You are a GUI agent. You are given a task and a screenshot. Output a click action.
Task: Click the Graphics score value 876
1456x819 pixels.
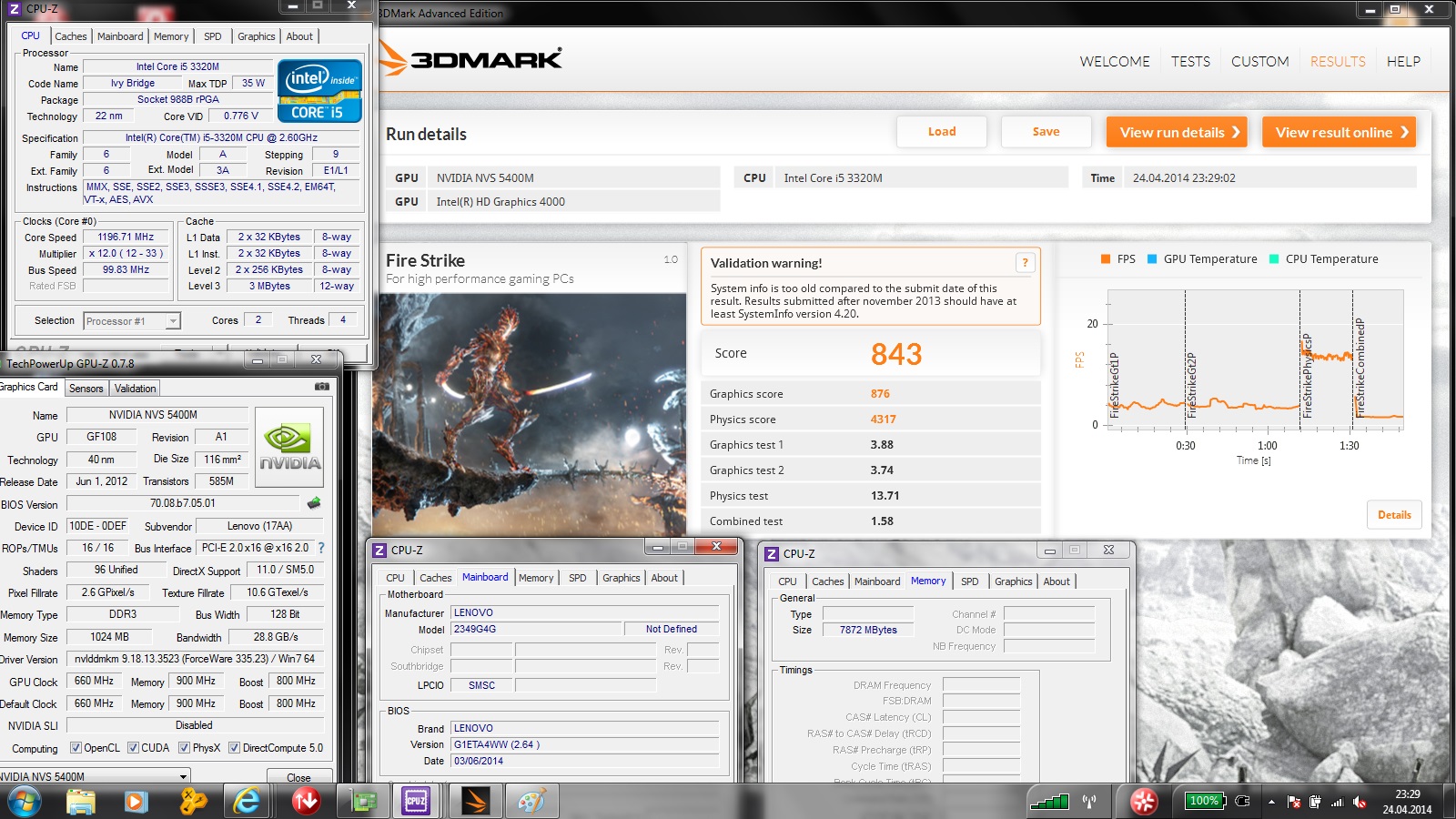point(880,394)
